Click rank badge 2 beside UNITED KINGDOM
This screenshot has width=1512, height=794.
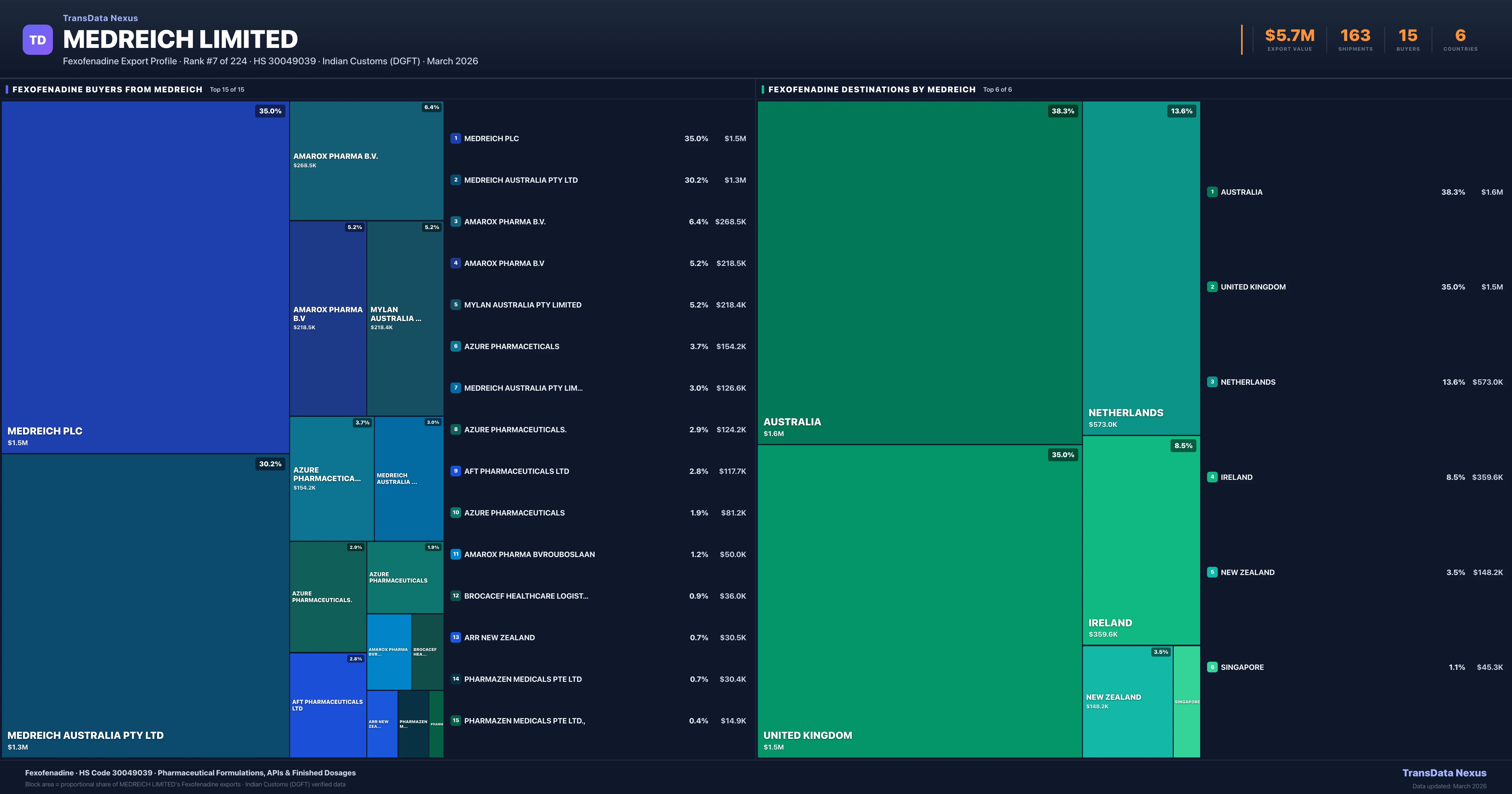click(1212, 287)
